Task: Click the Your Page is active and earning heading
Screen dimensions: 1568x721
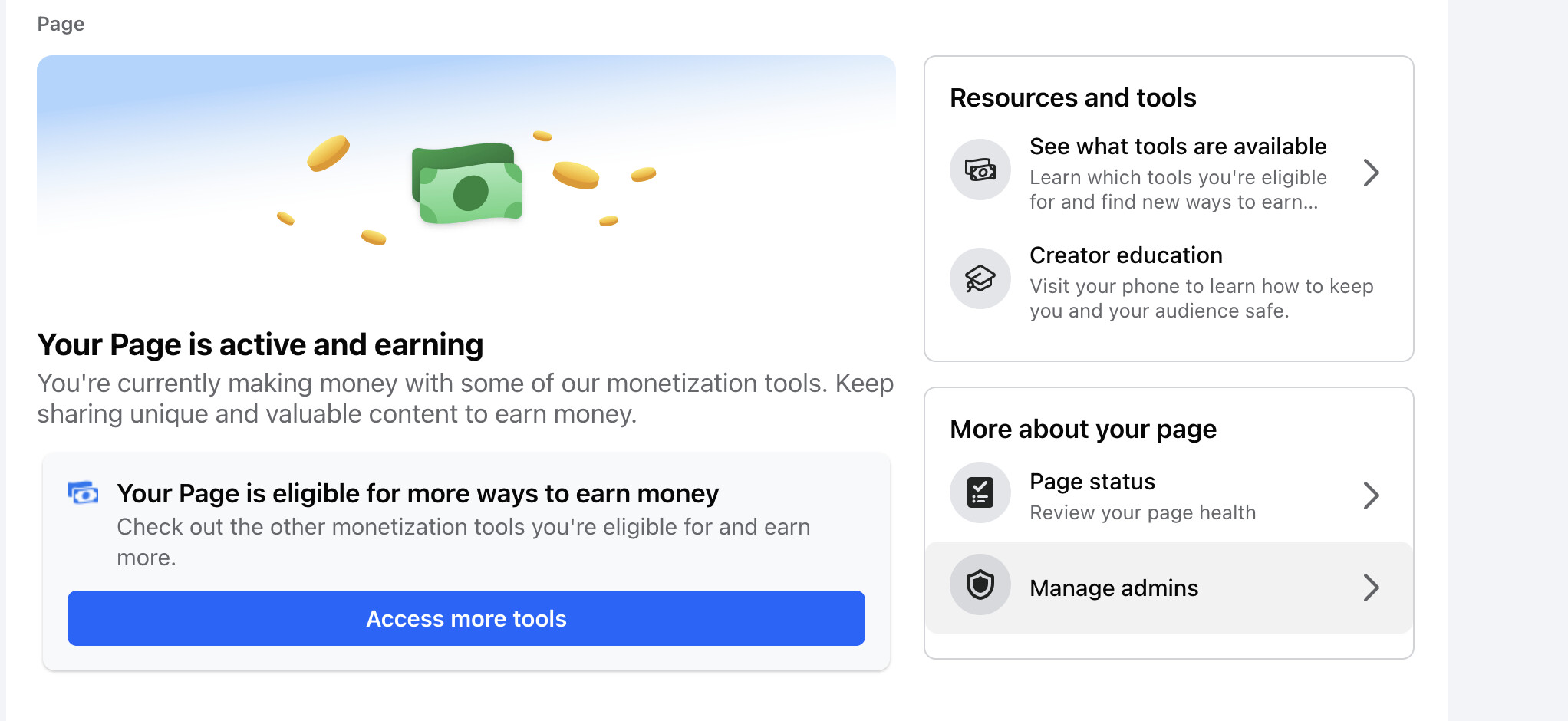Action: click(260, 345)
